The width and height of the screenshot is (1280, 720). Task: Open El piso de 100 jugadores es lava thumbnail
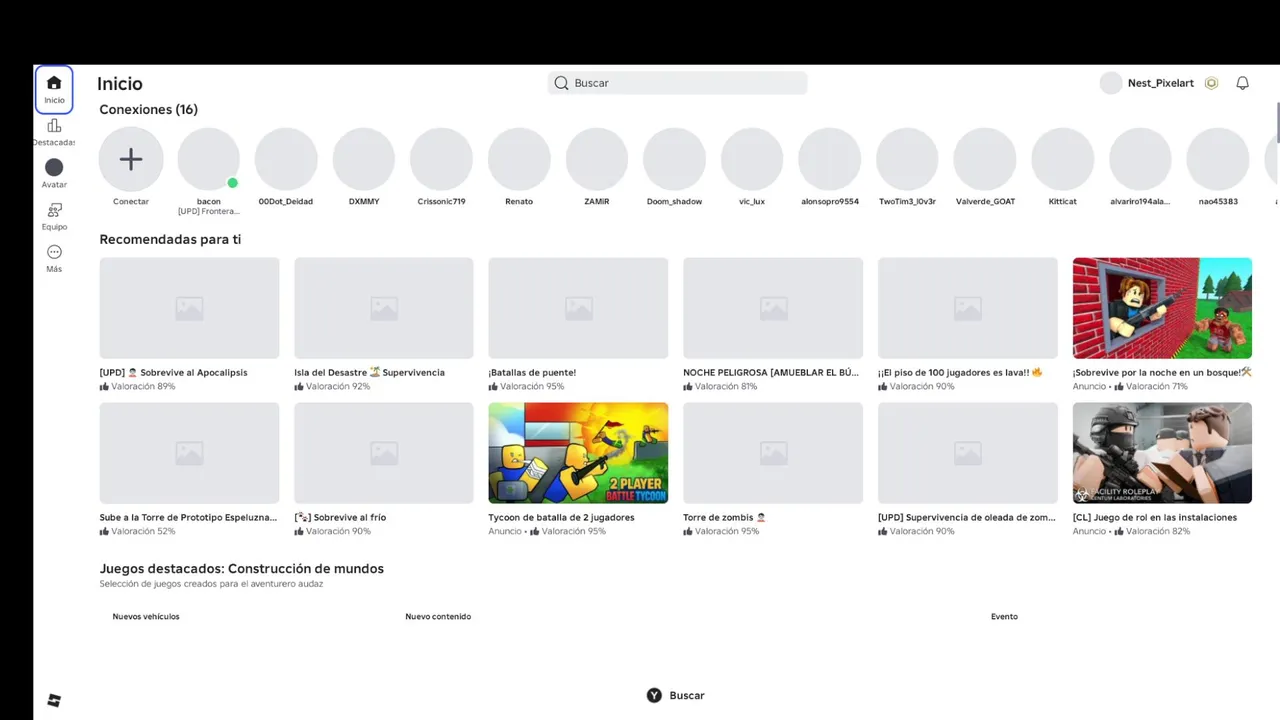pyautogui.click(x=968, y=308)
